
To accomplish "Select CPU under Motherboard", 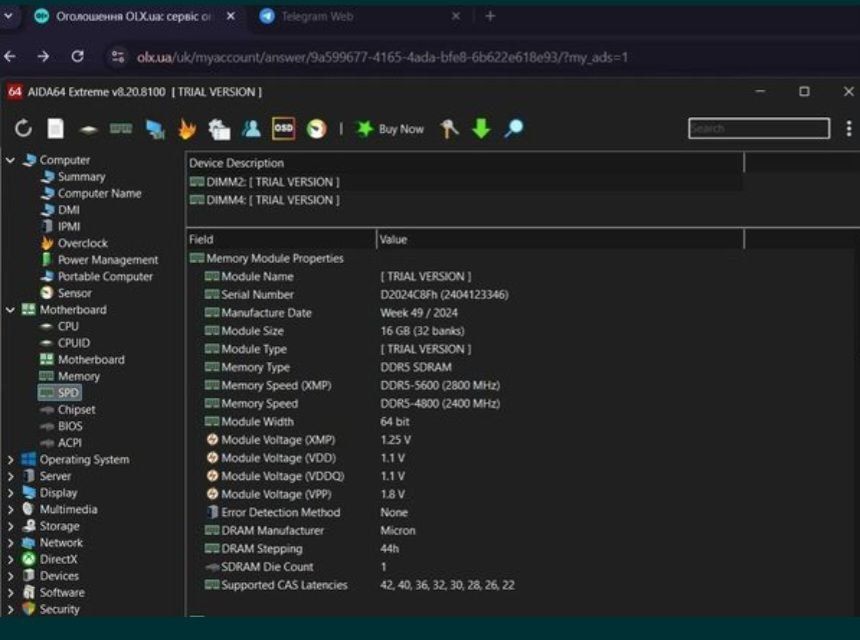I will click(x=59, y=326).
